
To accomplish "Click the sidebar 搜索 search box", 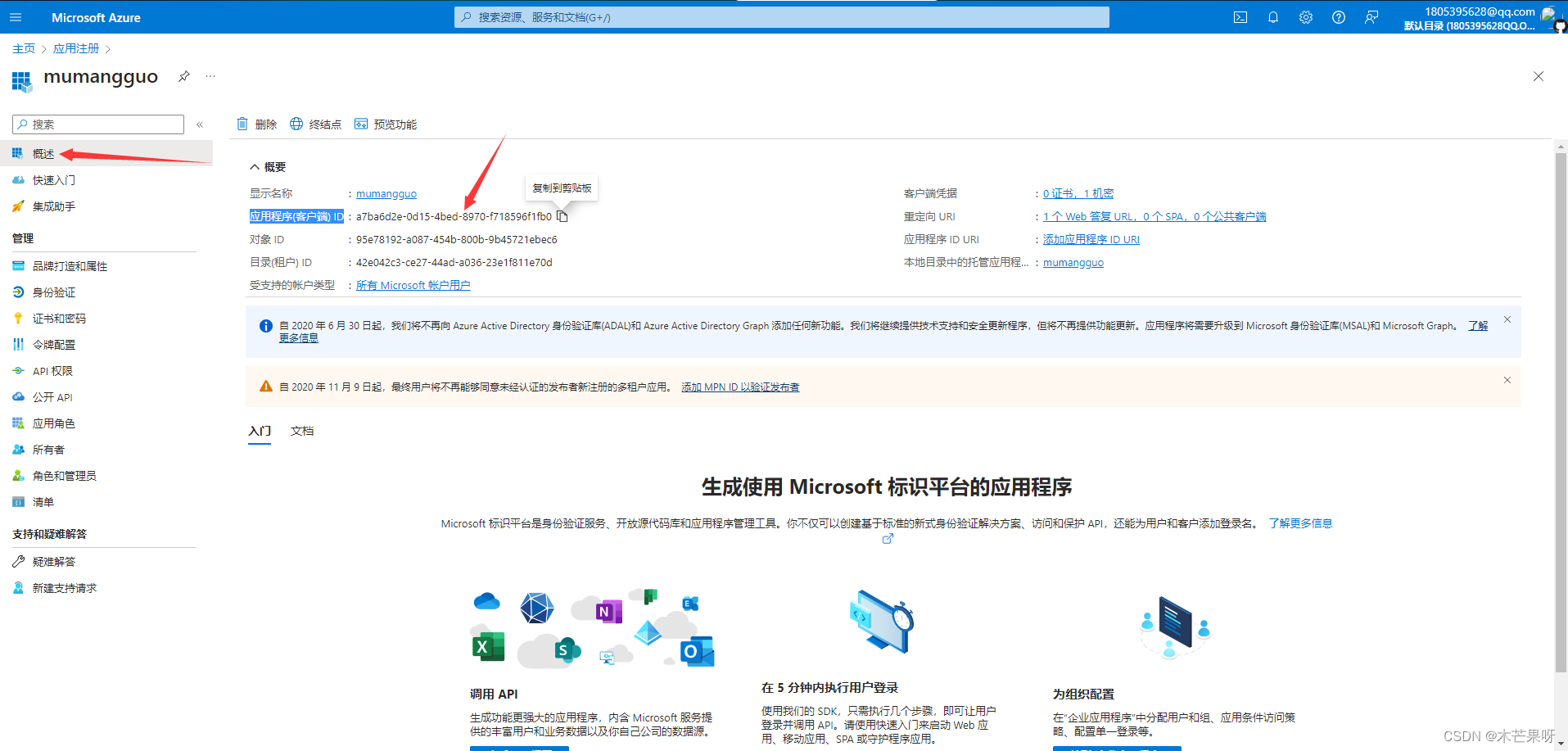I will coord(98,124).
